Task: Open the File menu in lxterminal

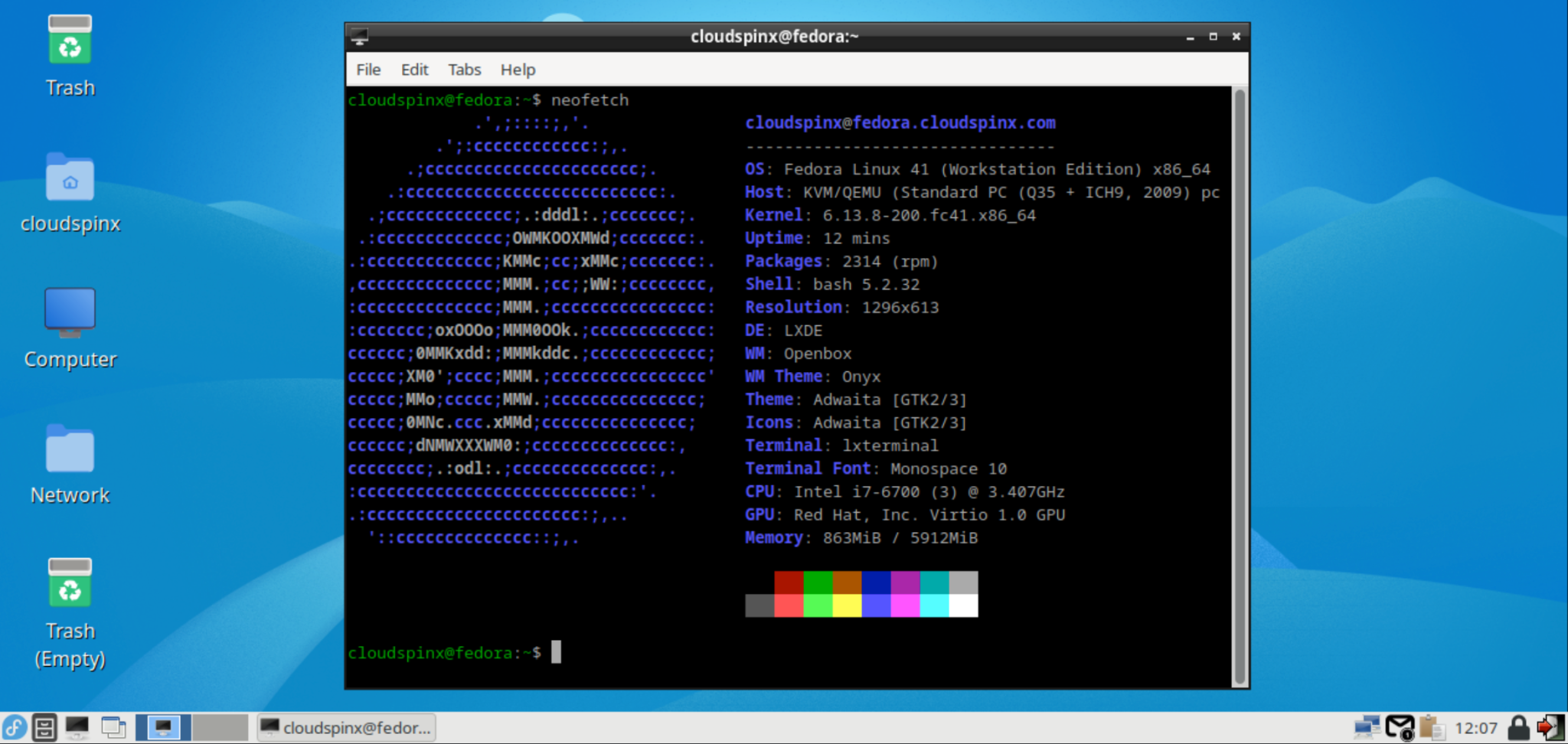Action: coord(367,70)
